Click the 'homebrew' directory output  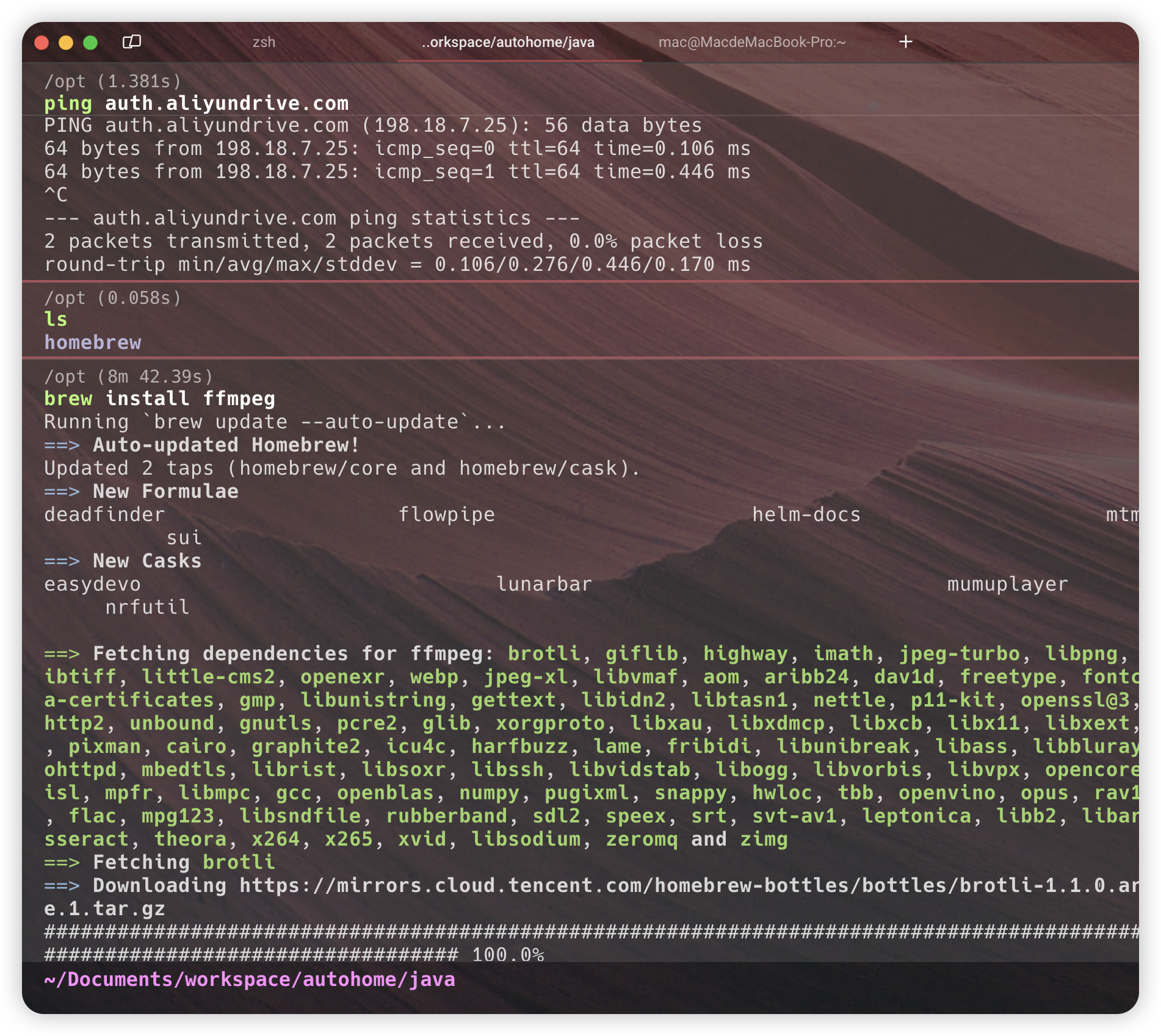(x=93, y=342)
